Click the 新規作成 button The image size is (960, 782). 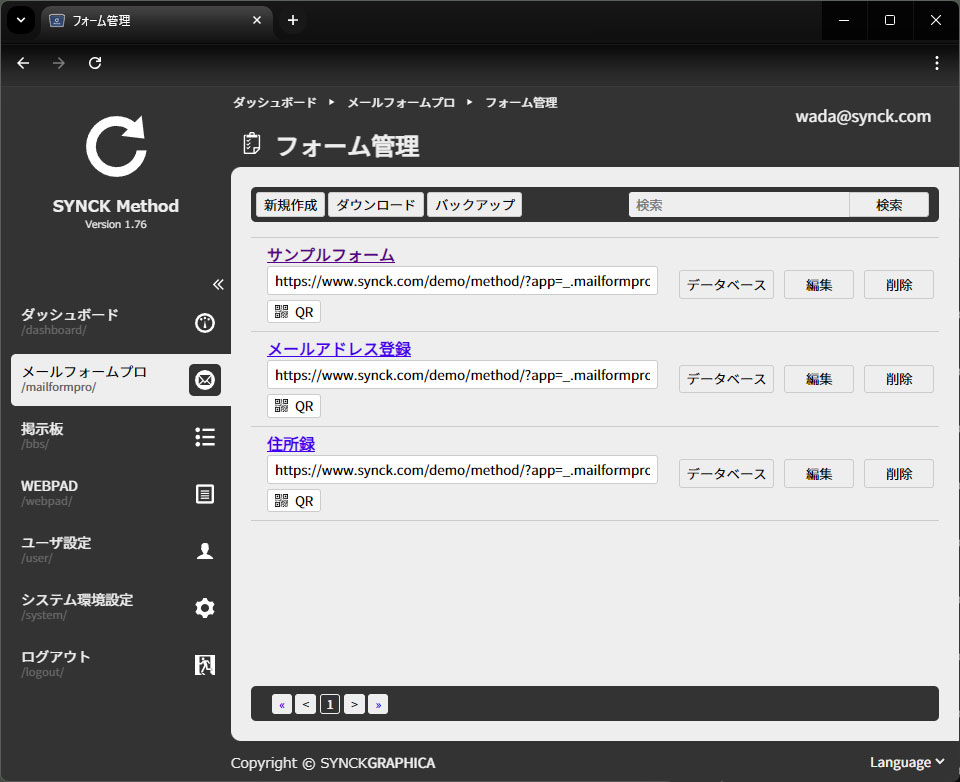click(290, 205)
